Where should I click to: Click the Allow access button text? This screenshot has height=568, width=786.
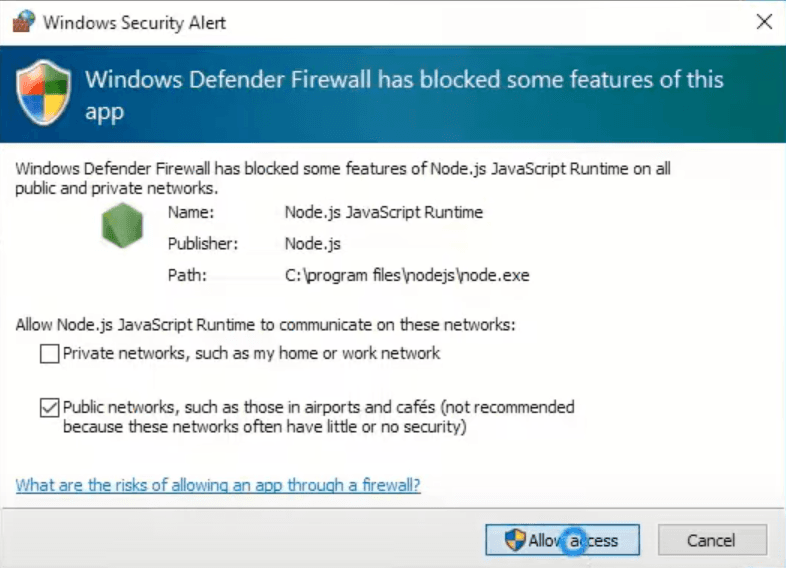click(574, 541)
